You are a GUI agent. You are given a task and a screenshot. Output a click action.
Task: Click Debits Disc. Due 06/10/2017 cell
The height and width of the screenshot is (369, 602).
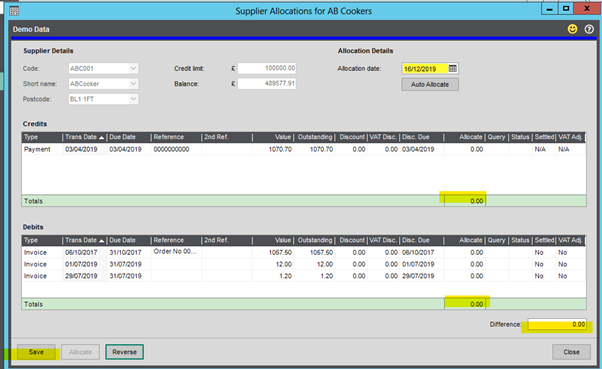click(422, 253)
